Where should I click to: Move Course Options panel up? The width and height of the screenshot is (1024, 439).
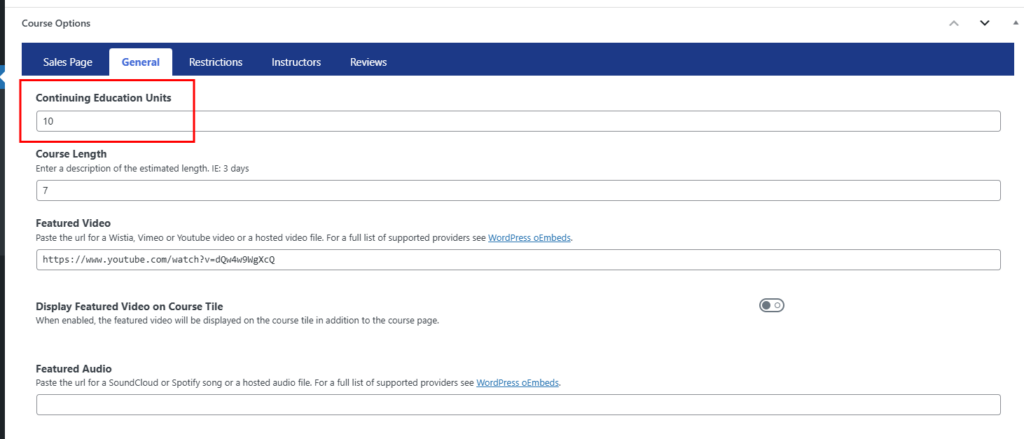(x=953, y=24)
